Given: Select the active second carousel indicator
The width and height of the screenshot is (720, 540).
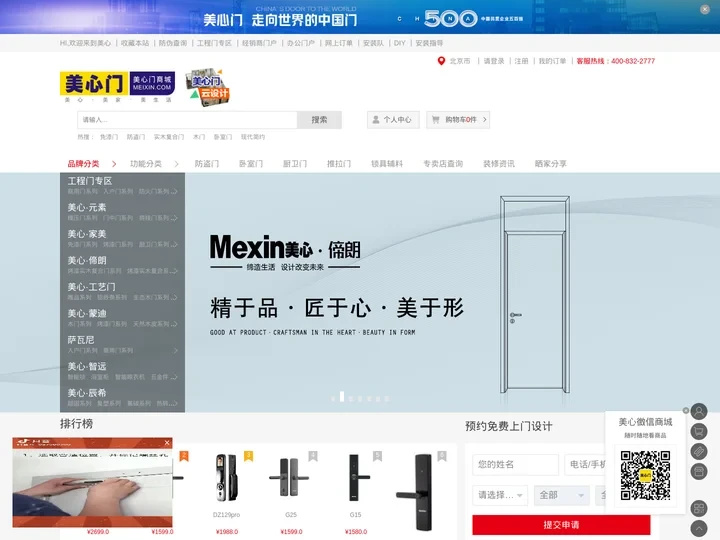Looking at the screenshot, I should (342, 397).
